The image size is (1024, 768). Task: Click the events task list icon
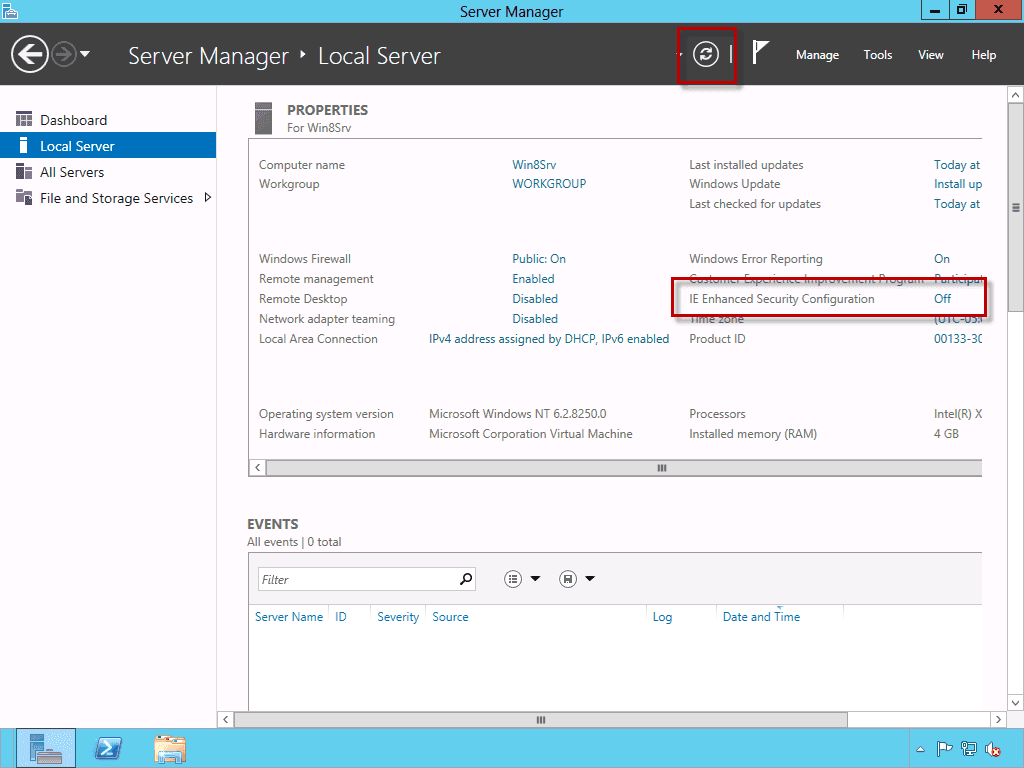click(x=513, y=578)
